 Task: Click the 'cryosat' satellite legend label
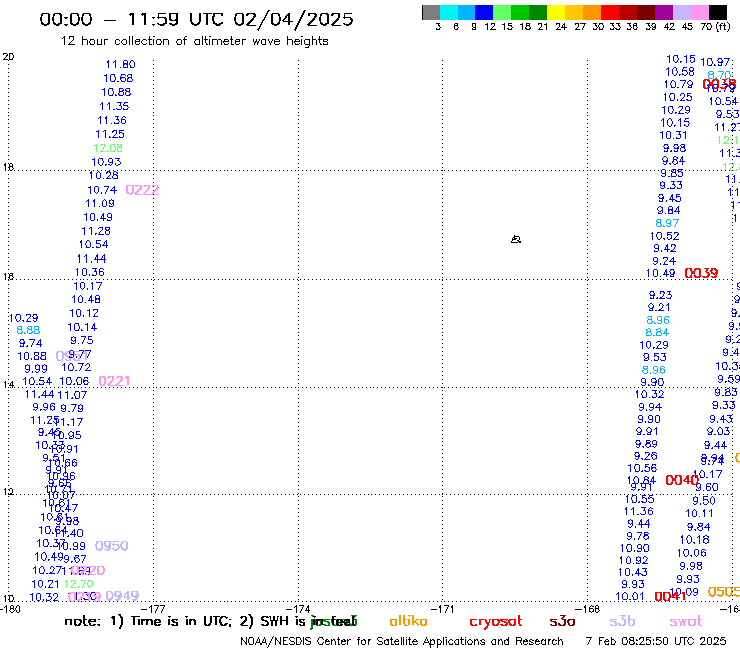(x=496, y=622)
